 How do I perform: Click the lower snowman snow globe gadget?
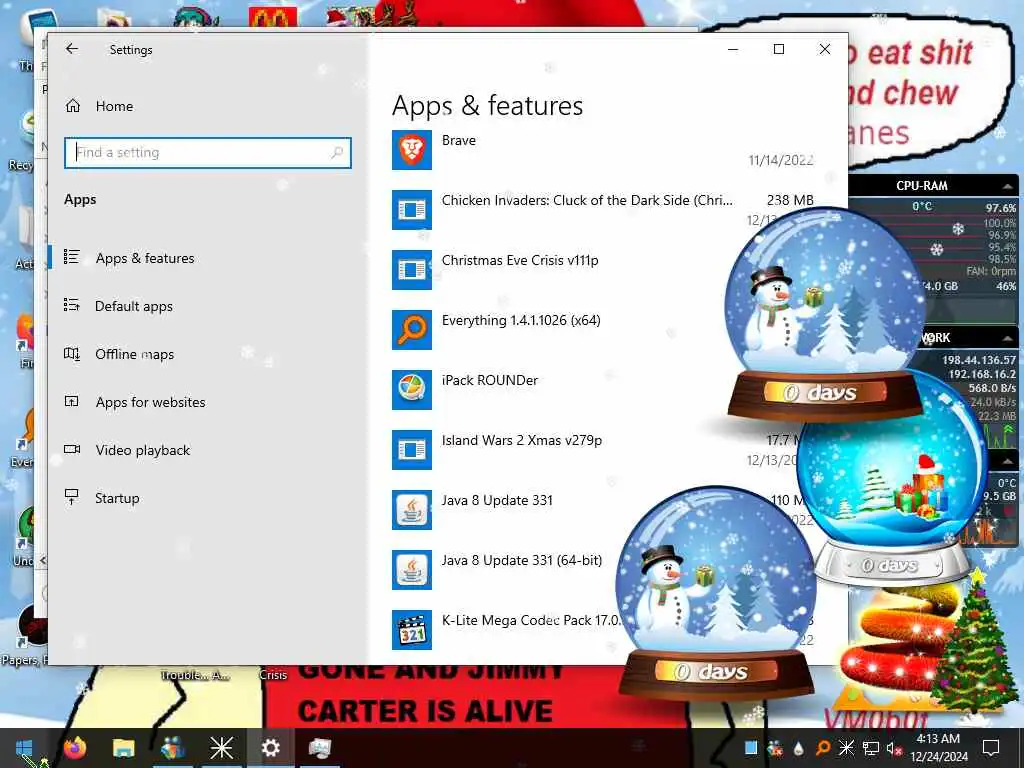click(715, 592)
